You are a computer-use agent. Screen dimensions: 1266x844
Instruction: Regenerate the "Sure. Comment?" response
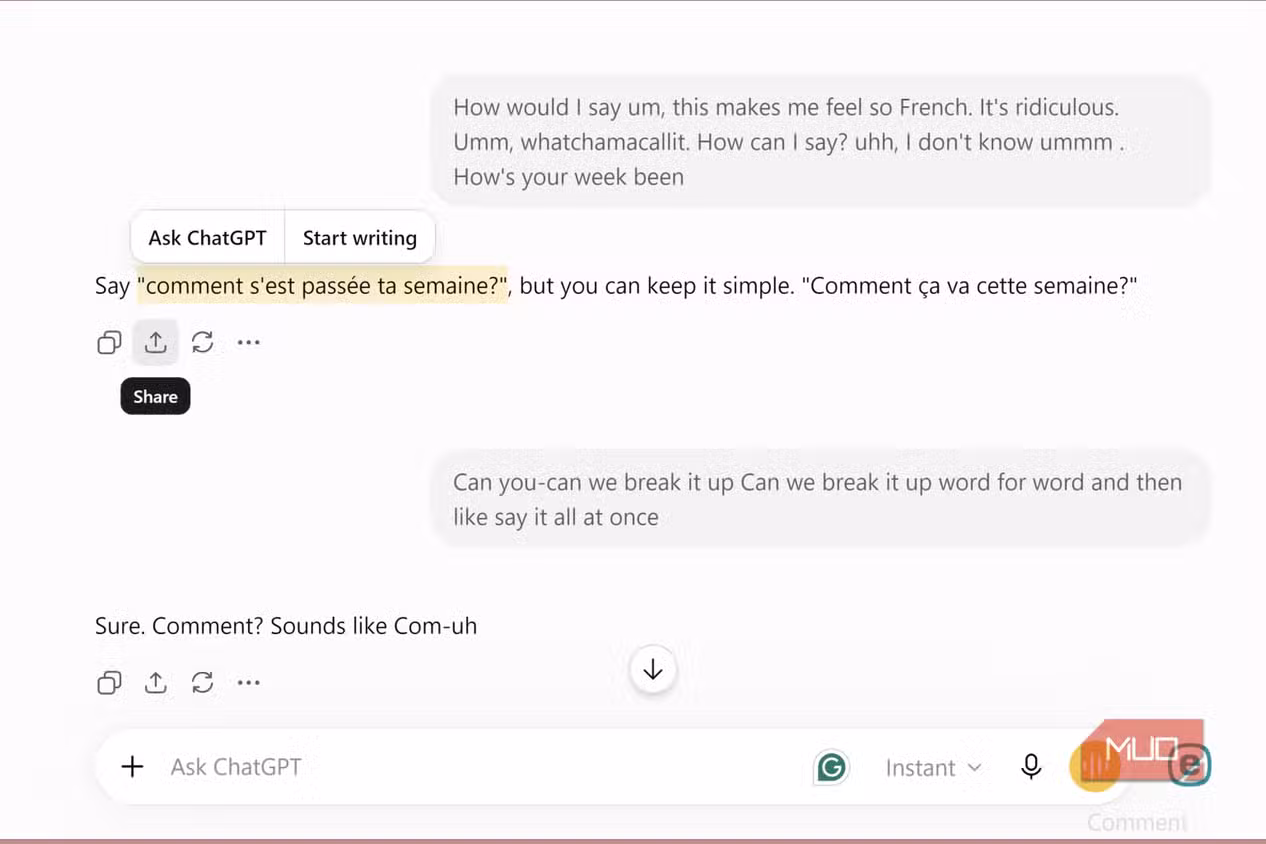pyautogui.click(x=202, y=683)
